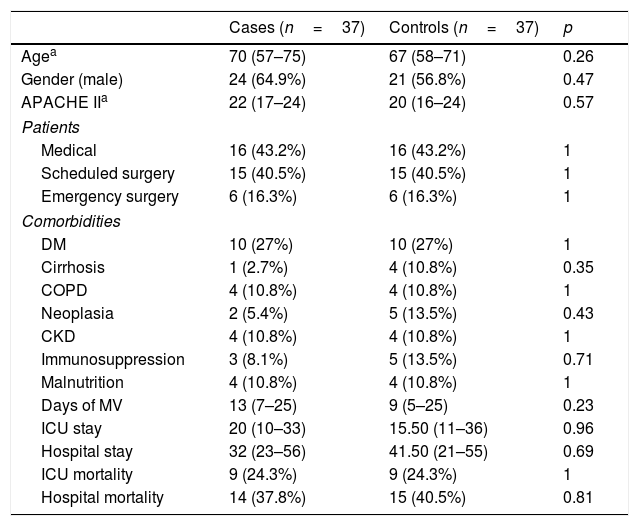This screenshot has width=639, height=526.
Task: Click the Controls column header
Action: tap(463, 26)
